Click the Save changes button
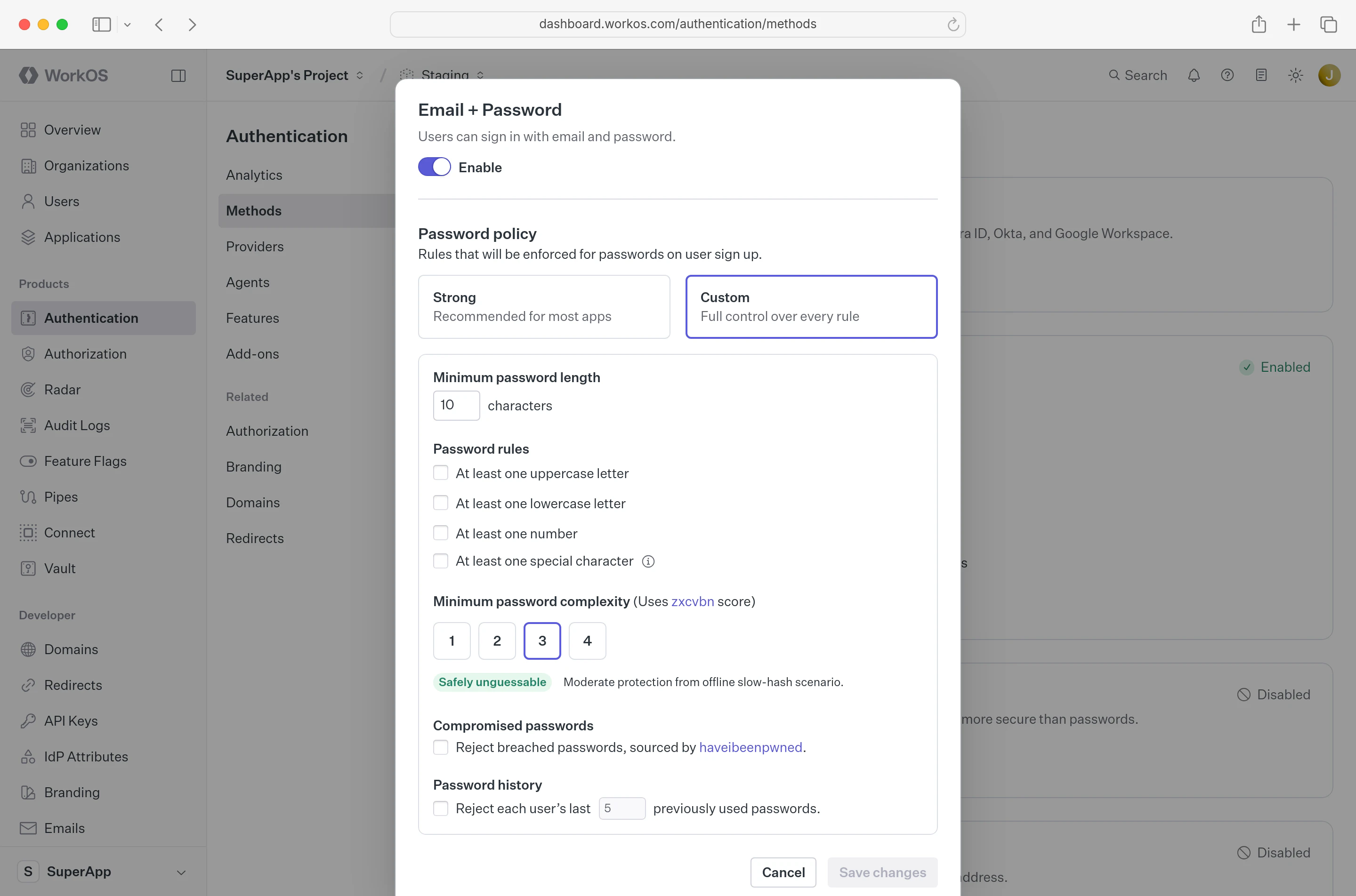Screen dimensions: 1356x896 point(883,872)
